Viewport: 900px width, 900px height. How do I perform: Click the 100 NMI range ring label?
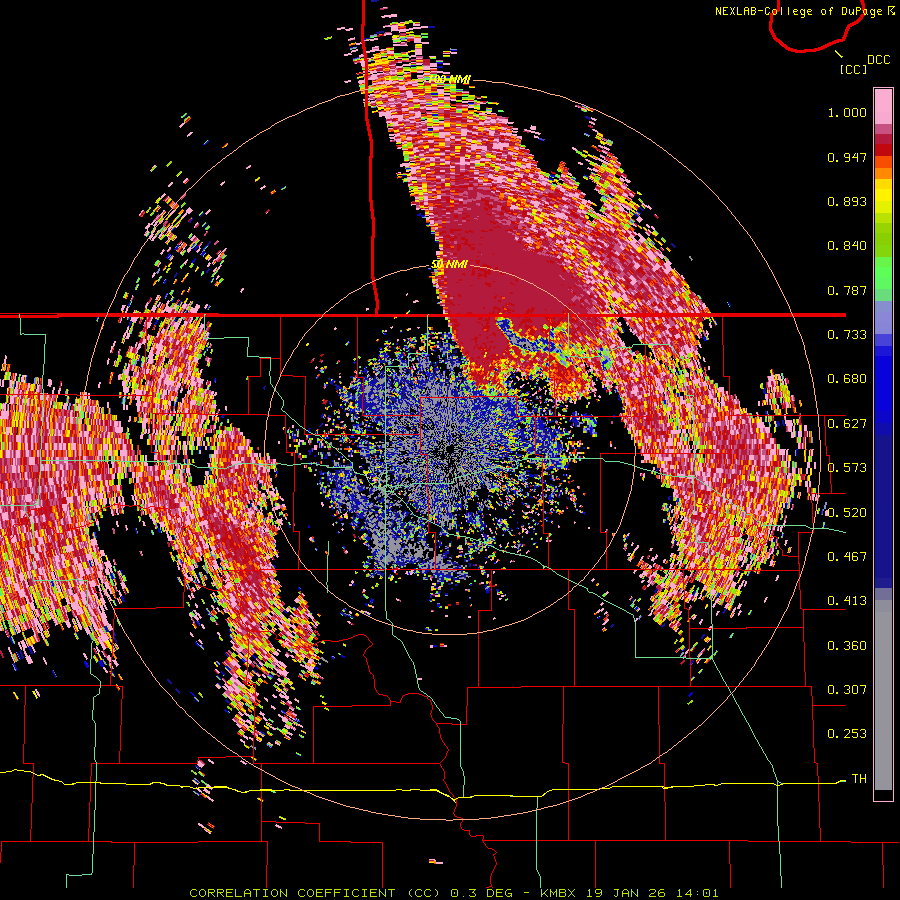pyautogui.click(x=450, y=79)
